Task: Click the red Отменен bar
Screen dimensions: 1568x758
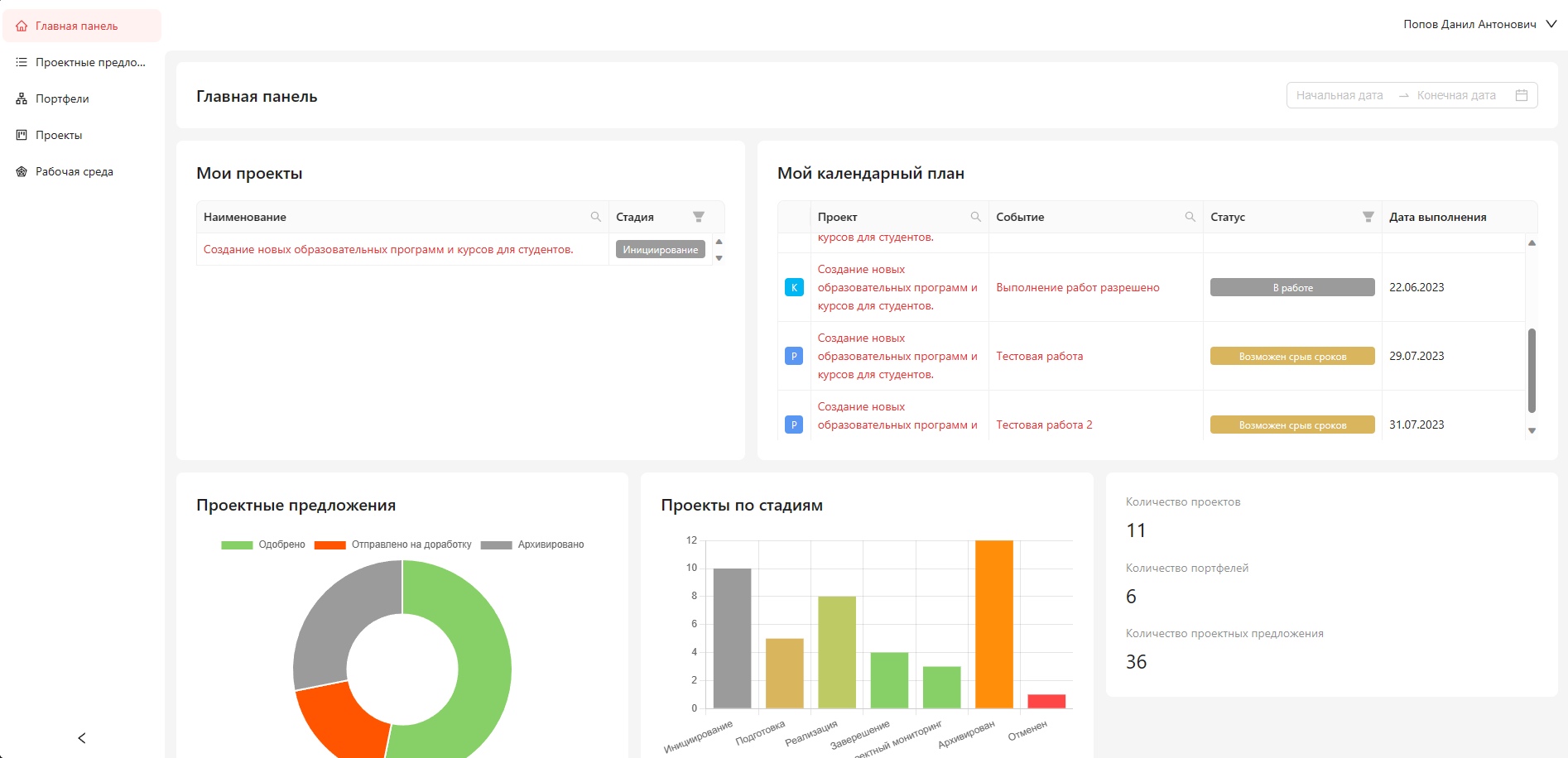Action: point(1046,701)
